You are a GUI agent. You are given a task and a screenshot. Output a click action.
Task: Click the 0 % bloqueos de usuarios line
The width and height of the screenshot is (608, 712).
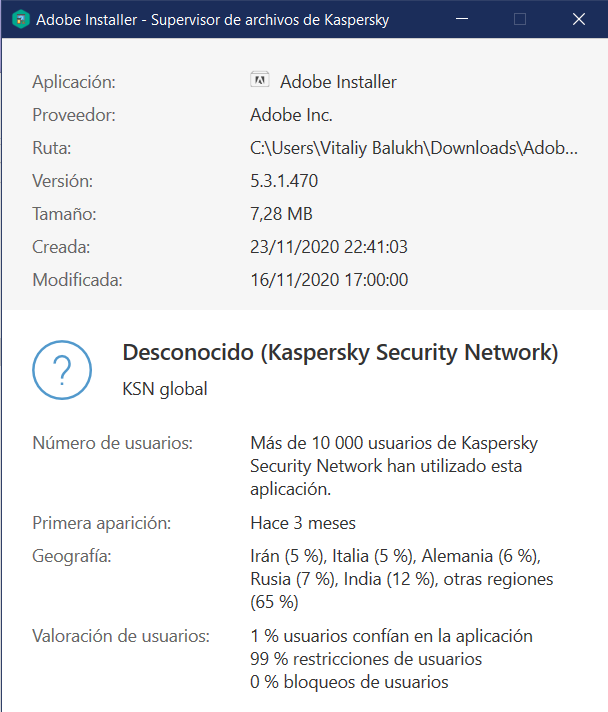tap(349, 682)
